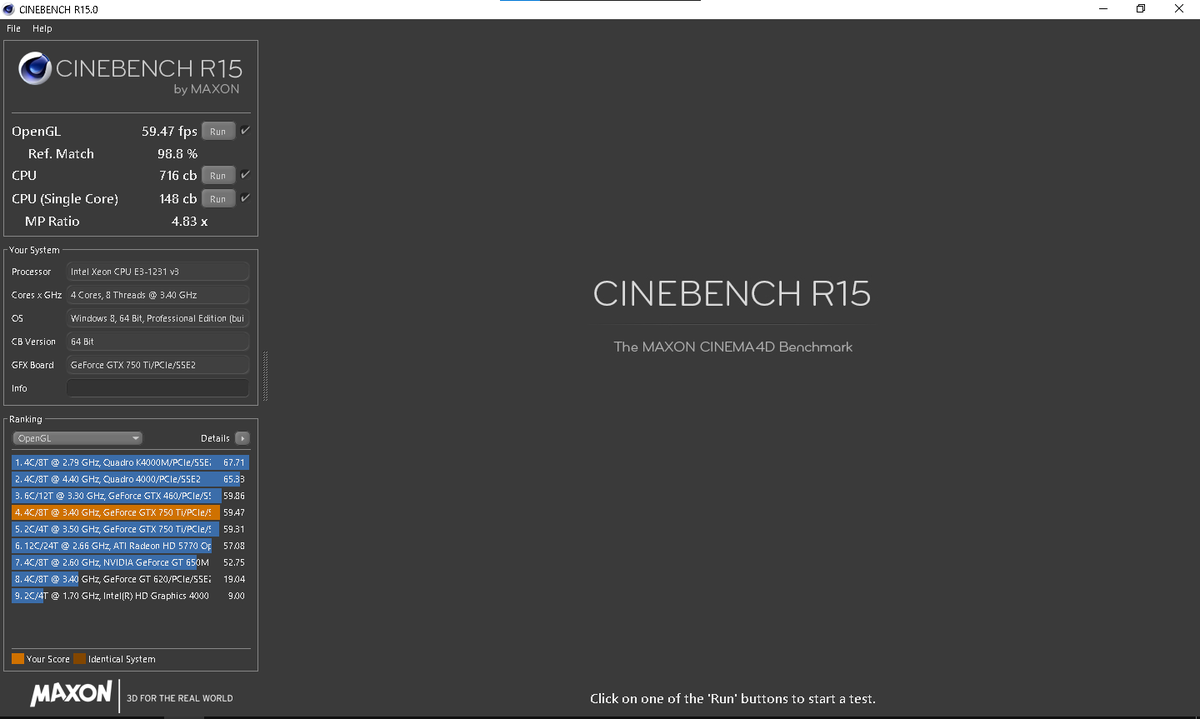The width and height of the screenshot is (1200, 719).
Task: Click the CPU 716 cb score value
Action: pos(178,175)
